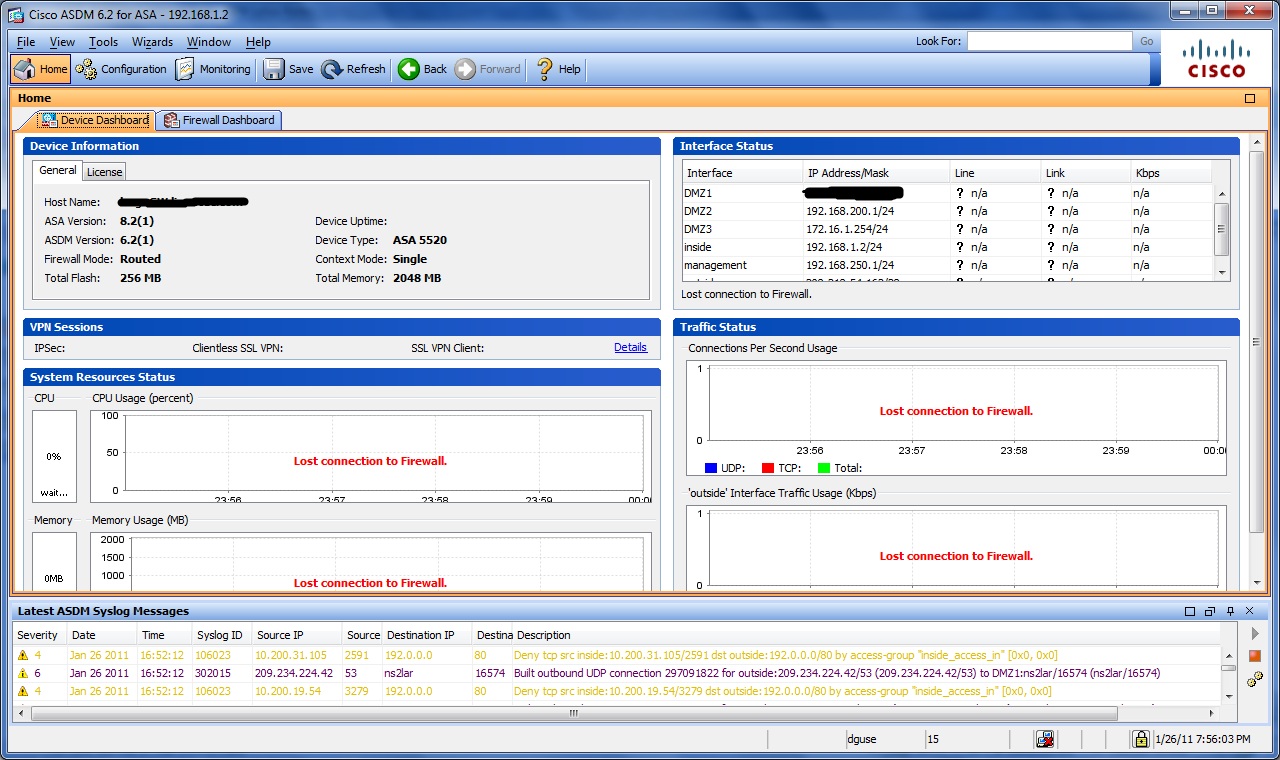The height and width of the screenshot is (760, 1280).
Task: Switch to Firewall Dashboard tab
Action: point(219,120)
